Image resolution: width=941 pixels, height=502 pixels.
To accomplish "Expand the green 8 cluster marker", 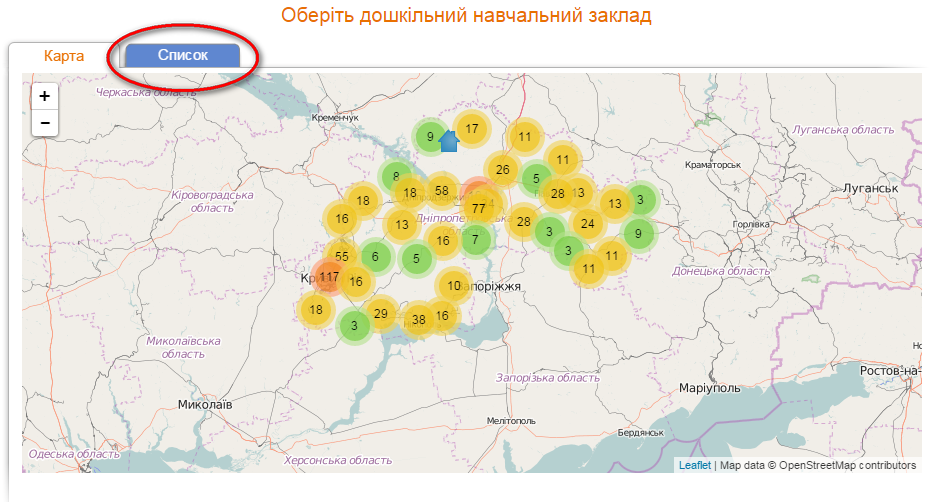I will click(x=396, y=177).
